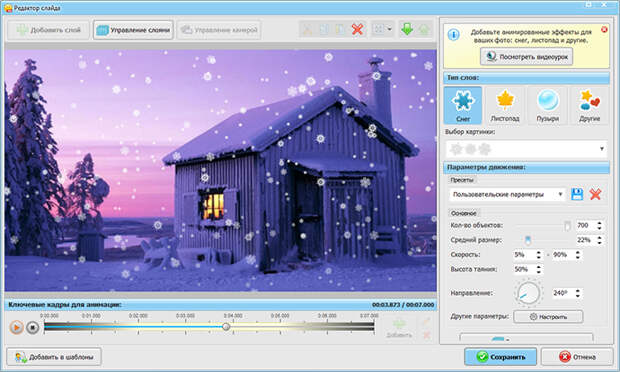
Task: Delete the selected layer with the red X toolbar icon
Action: pyautogui.click(x=357, y=29)
